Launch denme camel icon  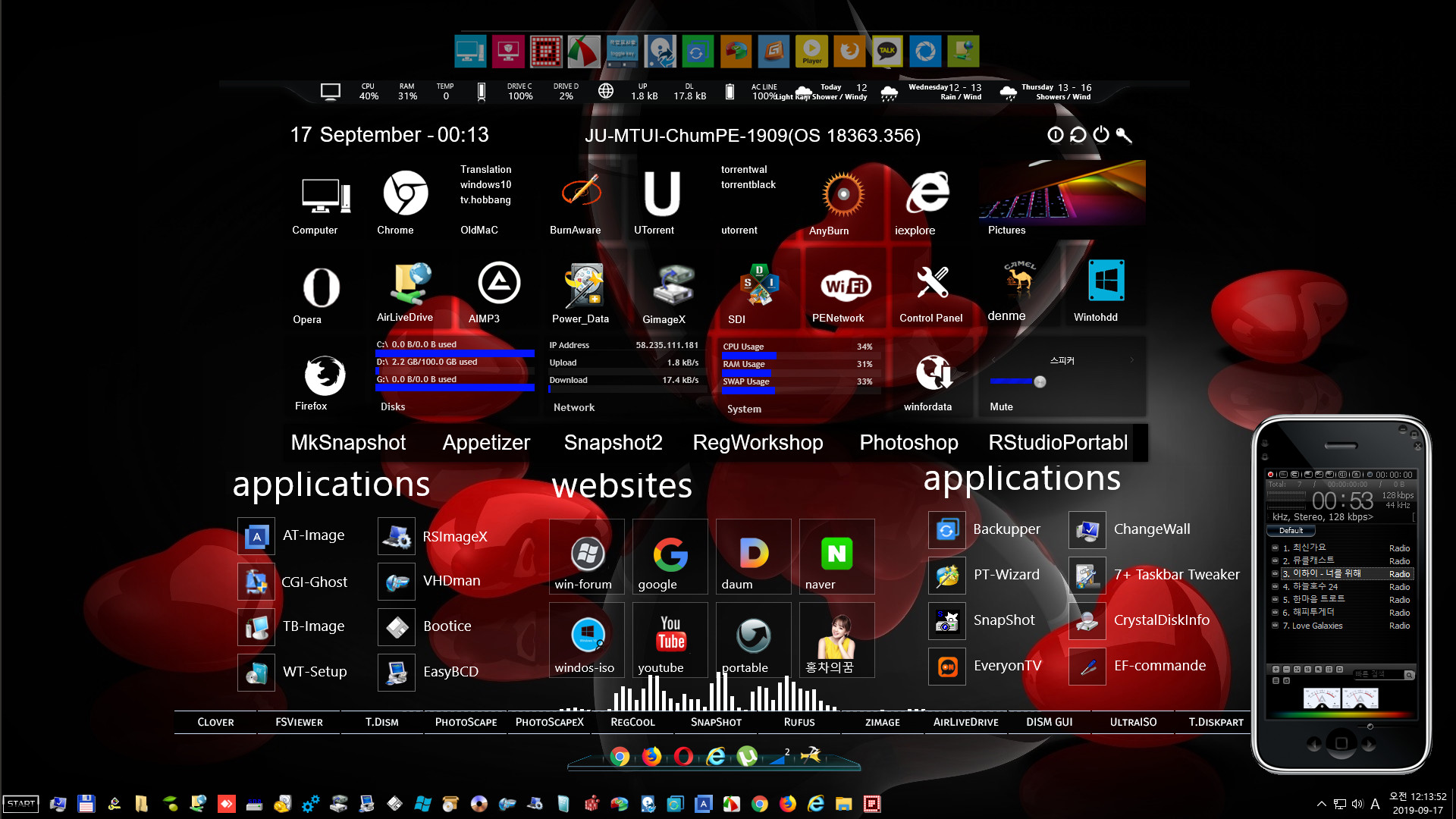1019,279
